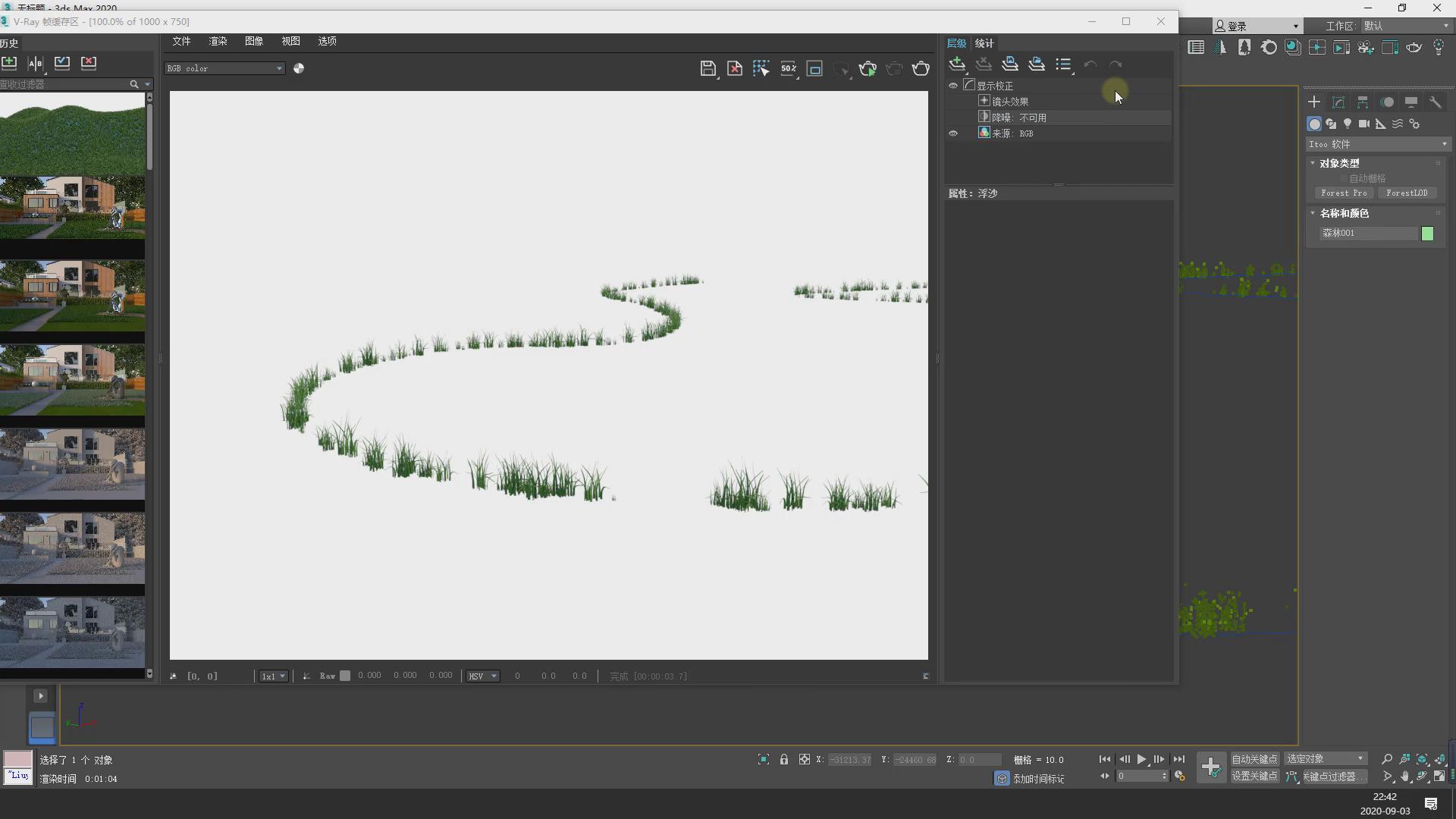Open the HSV color mode dropdown
Viewport: 1456px width, 819px height.
482,676
